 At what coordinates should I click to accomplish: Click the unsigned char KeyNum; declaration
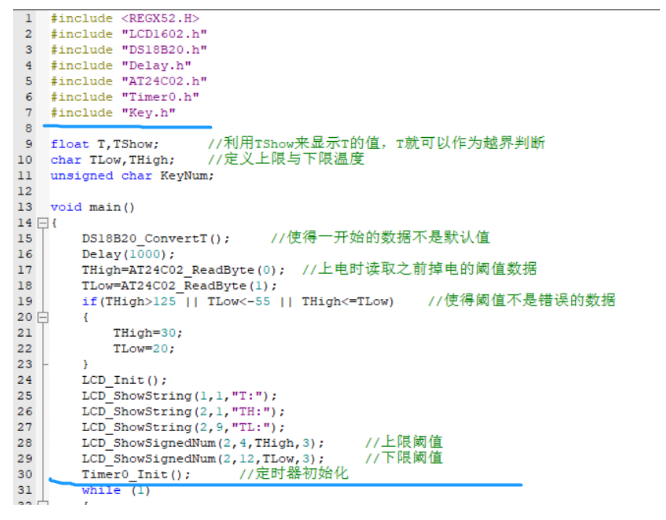(132, 175)
